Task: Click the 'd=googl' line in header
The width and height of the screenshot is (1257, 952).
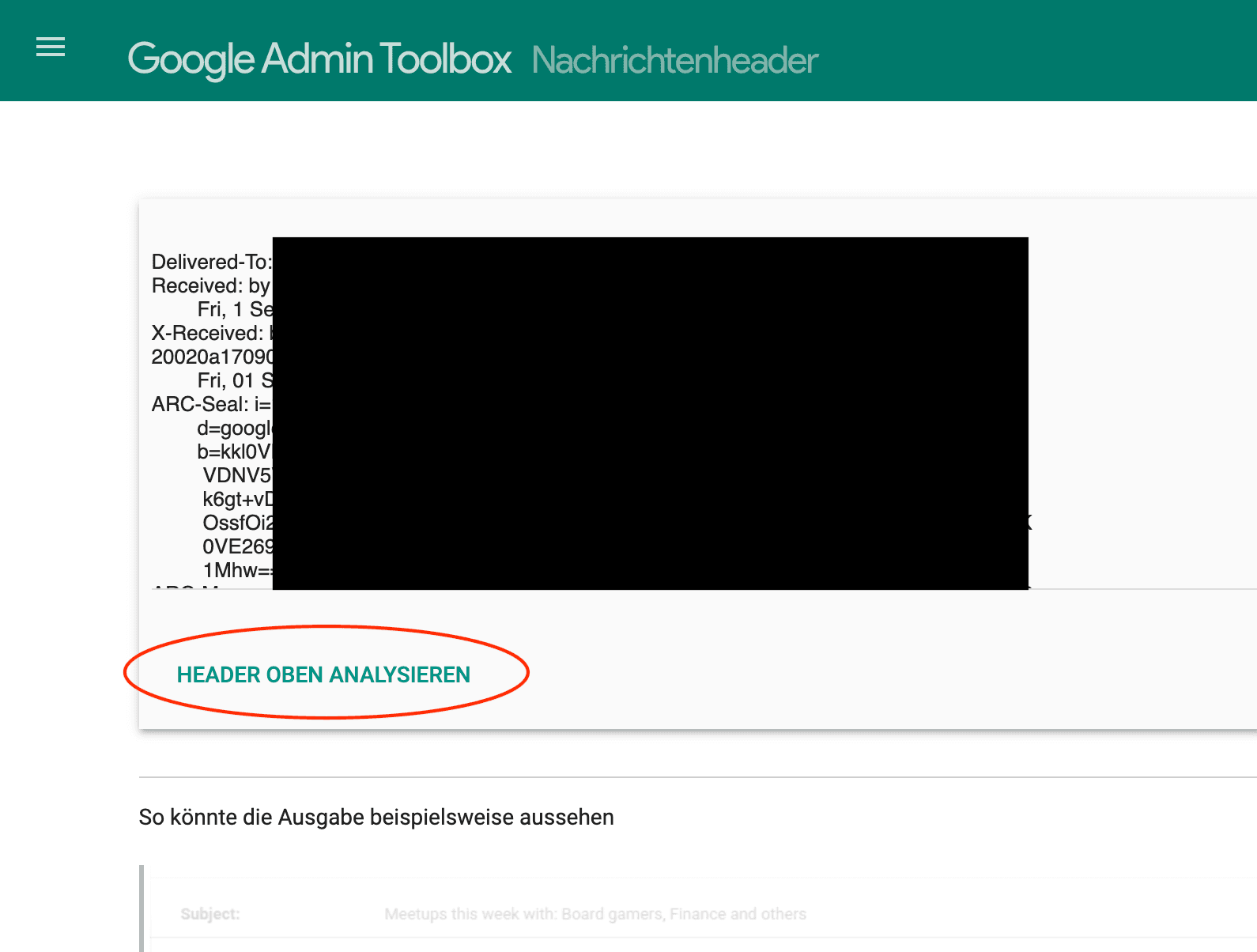Action: 234,428
